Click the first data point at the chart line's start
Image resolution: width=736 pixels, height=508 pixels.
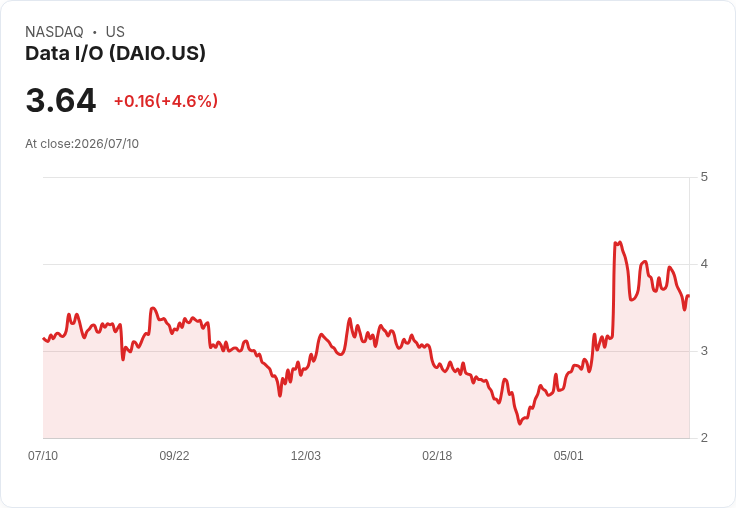pyautogui.click(x=44, y=338)
